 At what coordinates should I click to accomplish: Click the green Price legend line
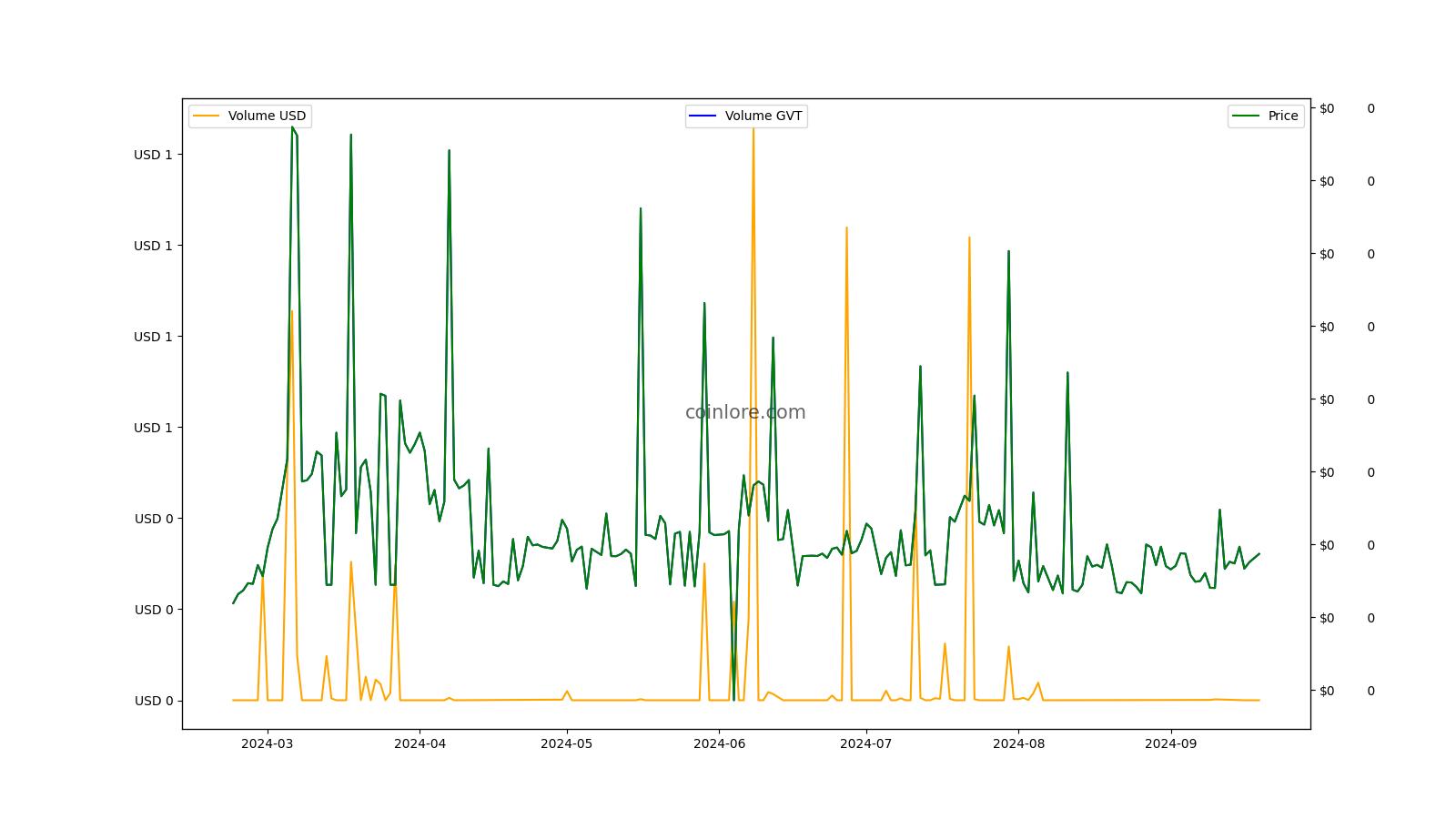[1246, 116]
